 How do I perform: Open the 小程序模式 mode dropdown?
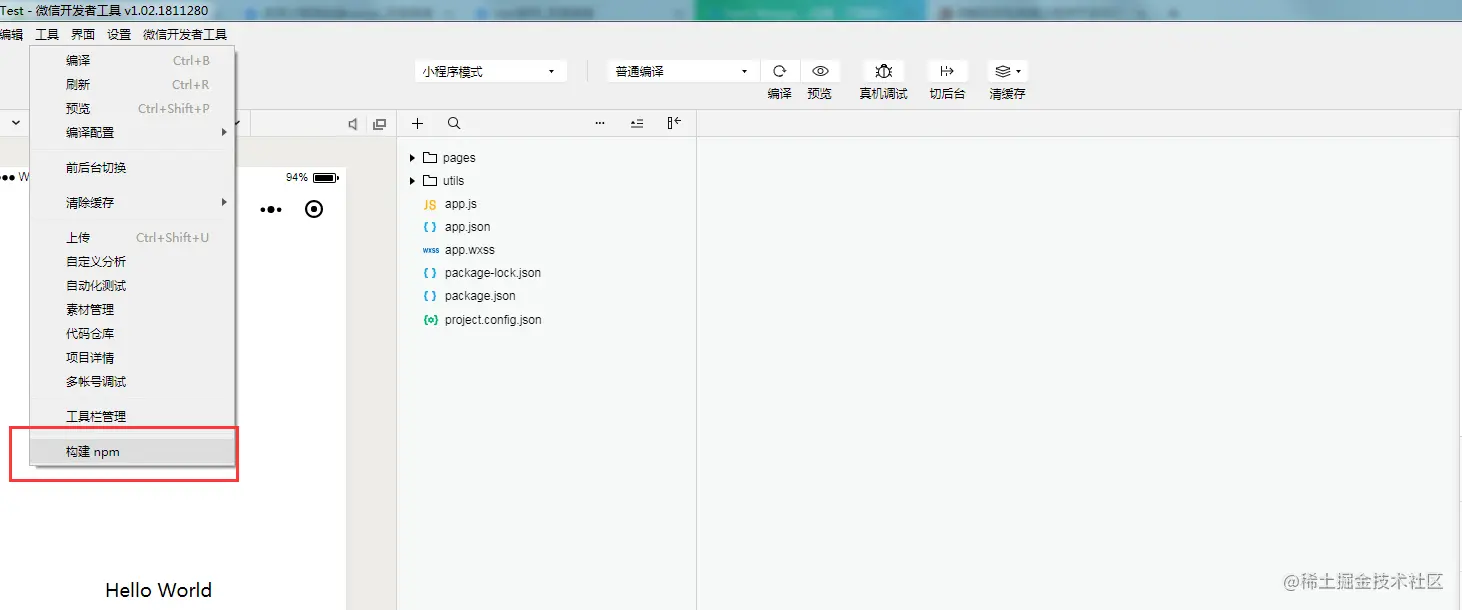(x=491, y=72)
